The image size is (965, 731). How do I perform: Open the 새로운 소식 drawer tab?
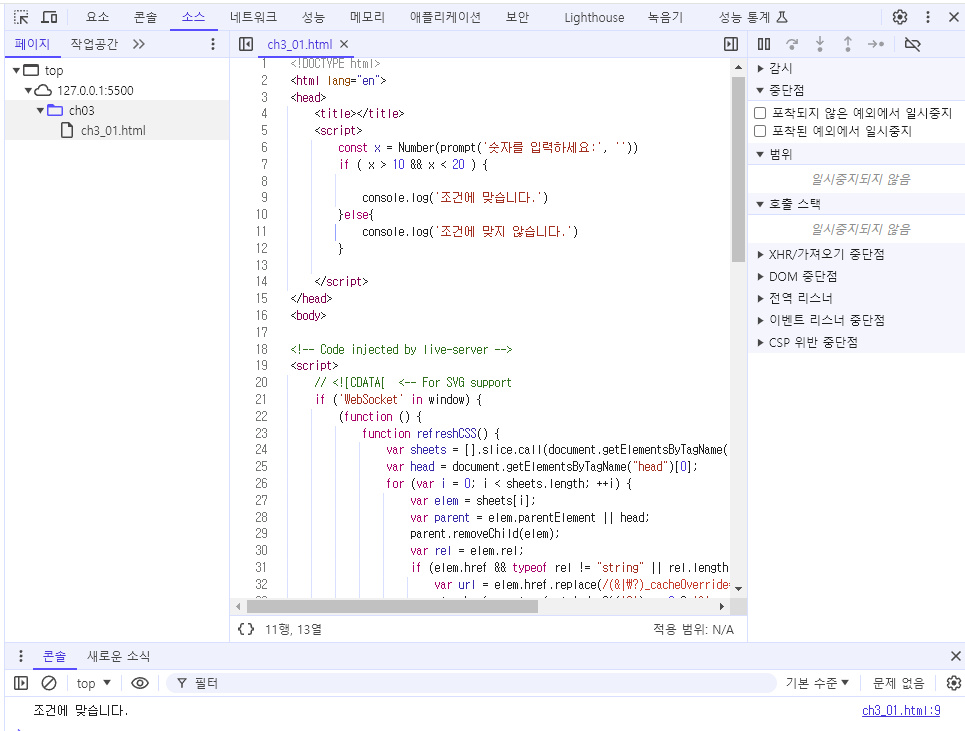point(118,656)
